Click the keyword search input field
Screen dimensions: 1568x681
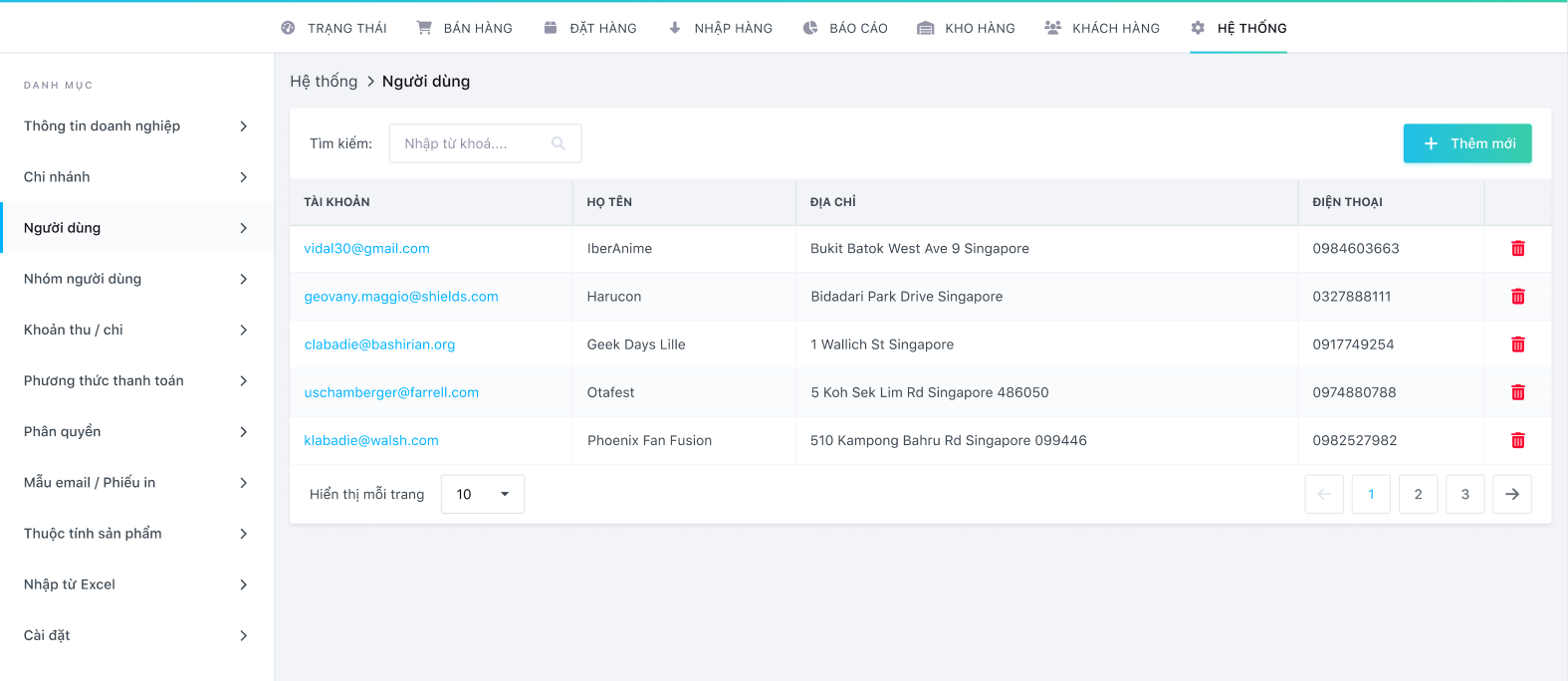click(x=473, y=143)
